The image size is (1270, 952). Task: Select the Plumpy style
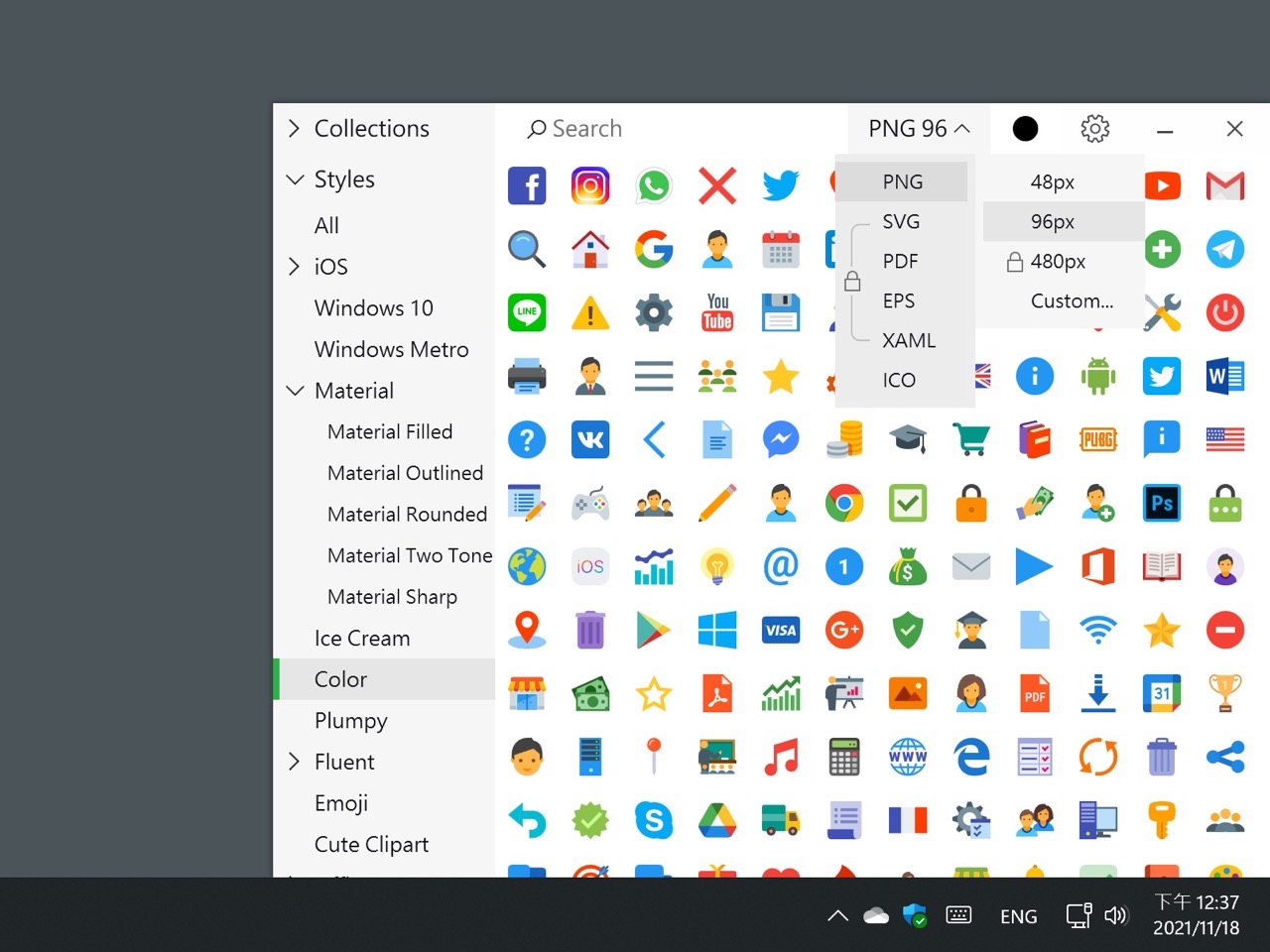pos(384,721)
